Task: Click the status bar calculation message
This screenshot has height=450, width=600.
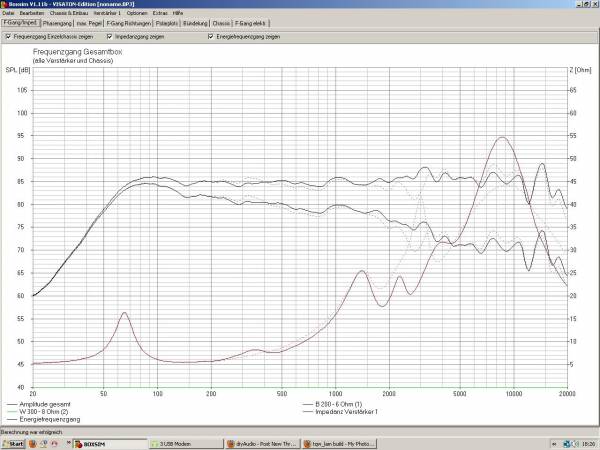Action: (x=31, y=432)
